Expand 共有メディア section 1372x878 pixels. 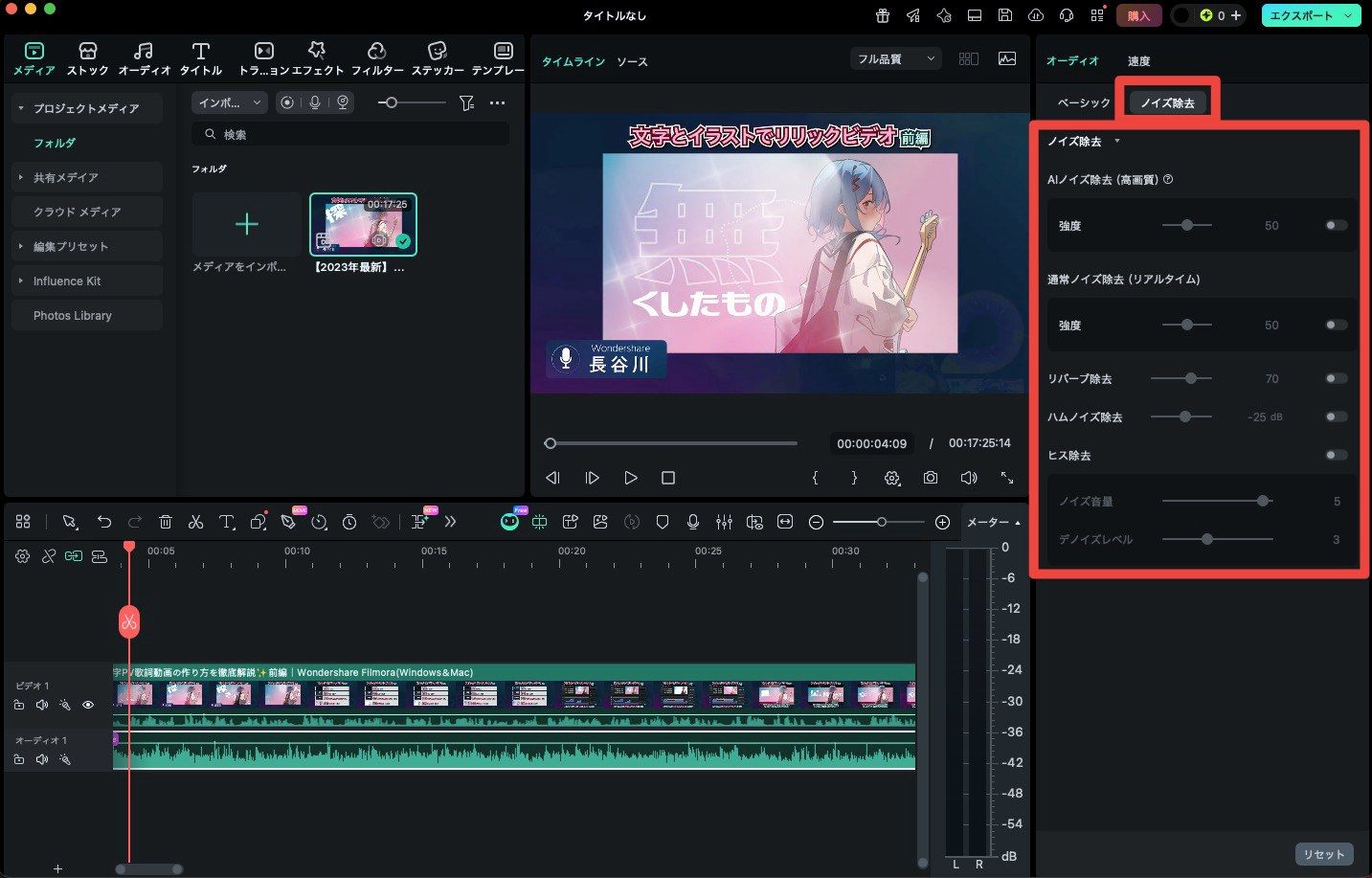21,177
